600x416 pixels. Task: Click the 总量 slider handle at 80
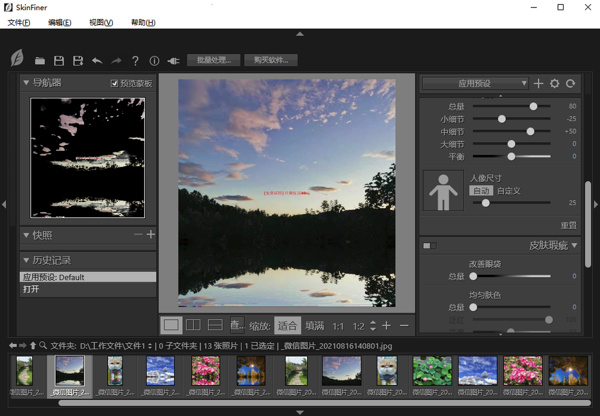533,105
